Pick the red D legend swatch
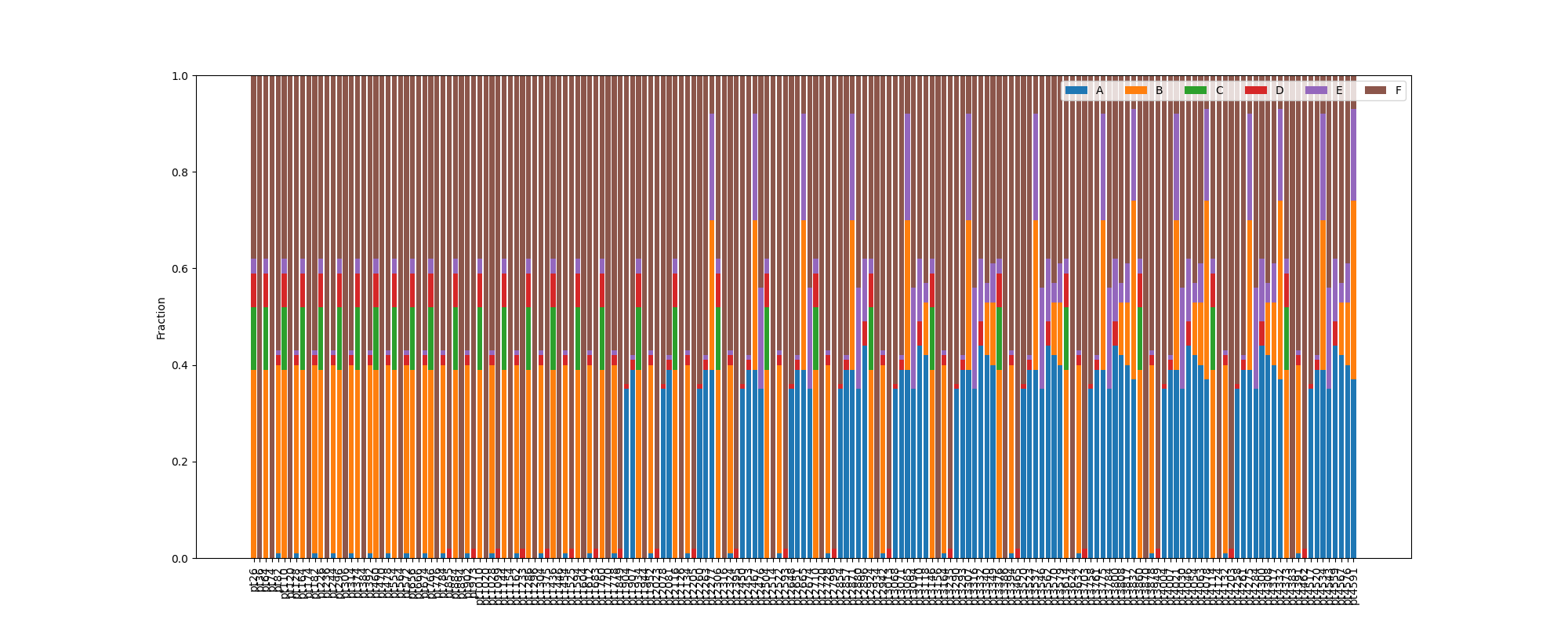1568x627 pixels. 1256,91
